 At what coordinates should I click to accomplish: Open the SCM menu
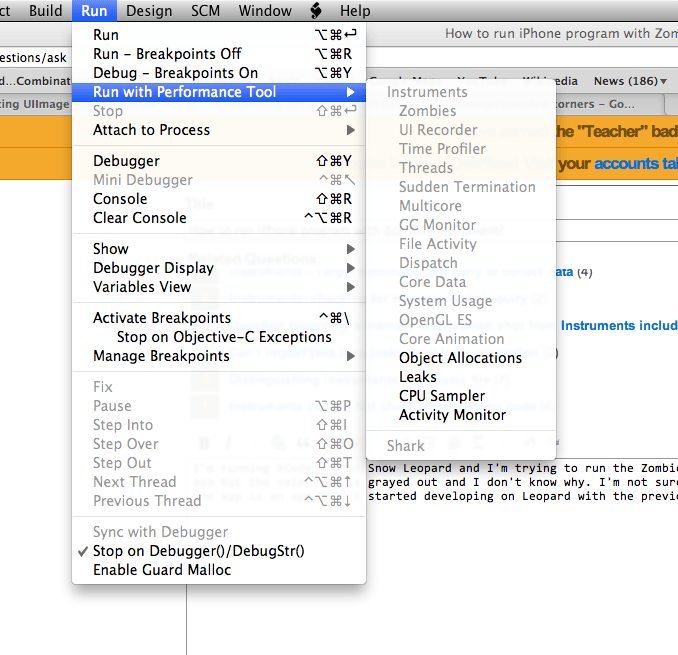point(205,10)
